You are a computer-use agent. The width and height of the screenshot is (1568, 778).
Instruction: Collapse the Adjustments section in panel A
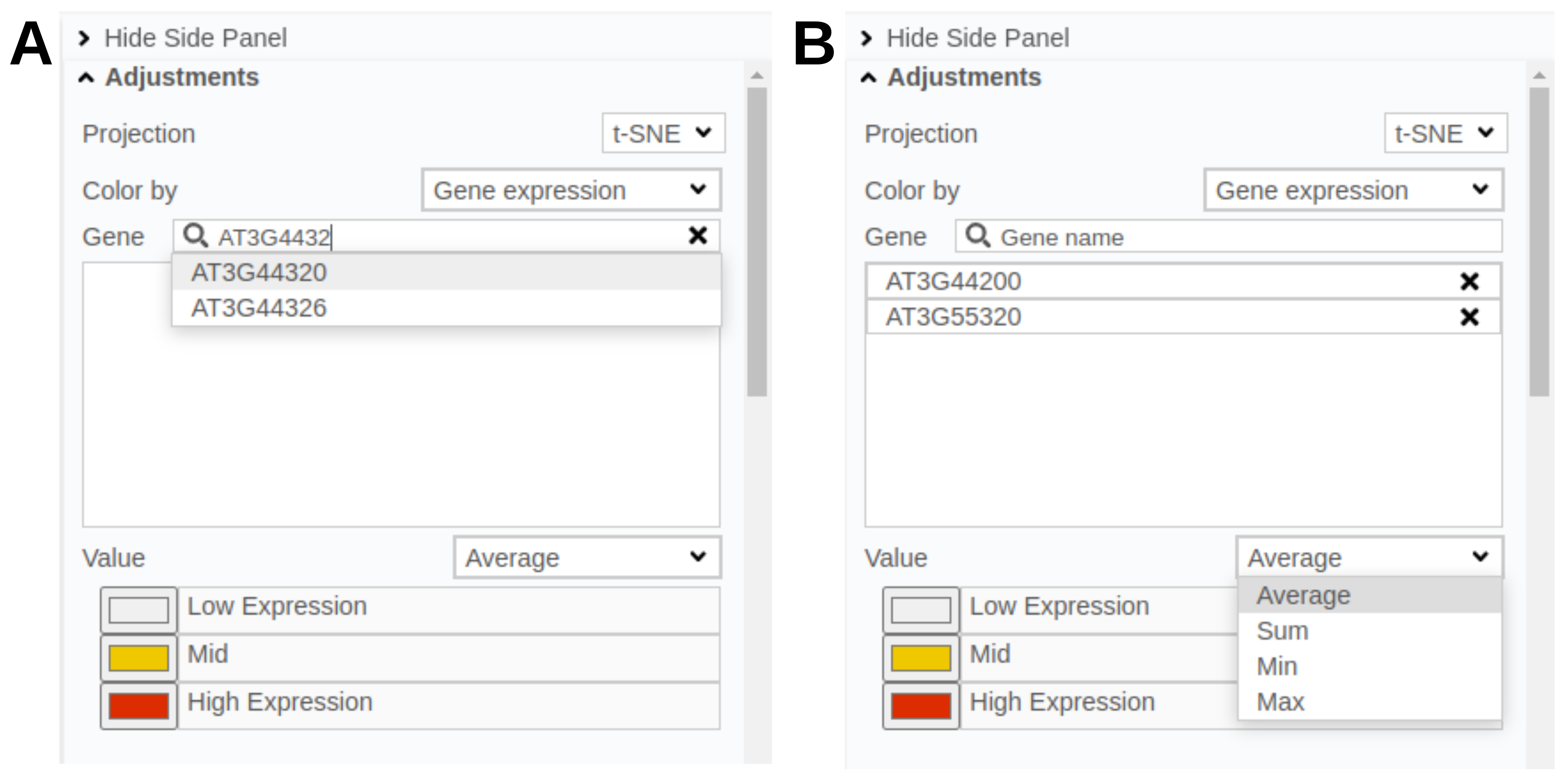(87, 78)
